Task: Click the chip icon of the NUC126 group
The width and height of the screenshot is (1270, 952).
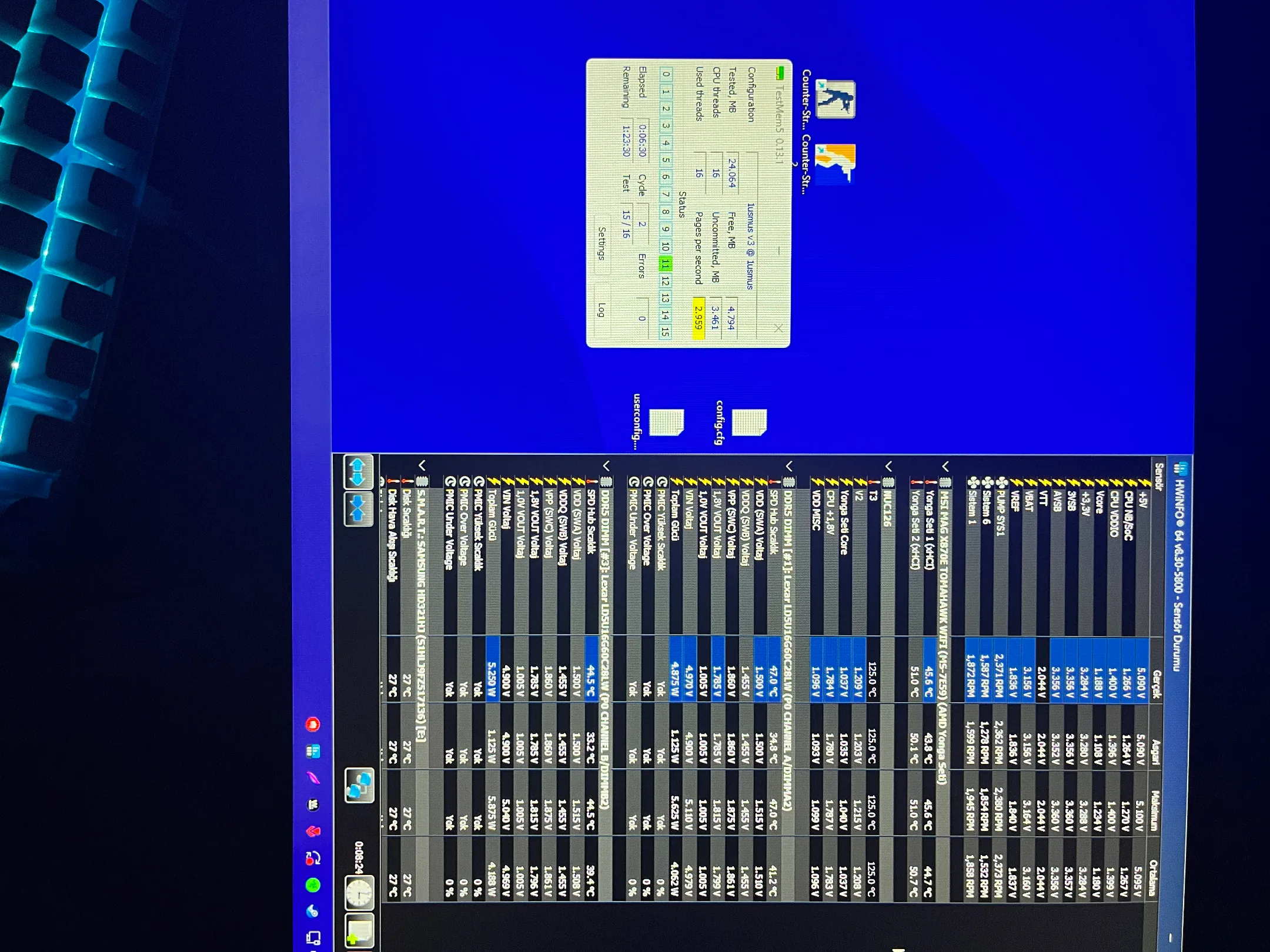Action: point(887,482)
